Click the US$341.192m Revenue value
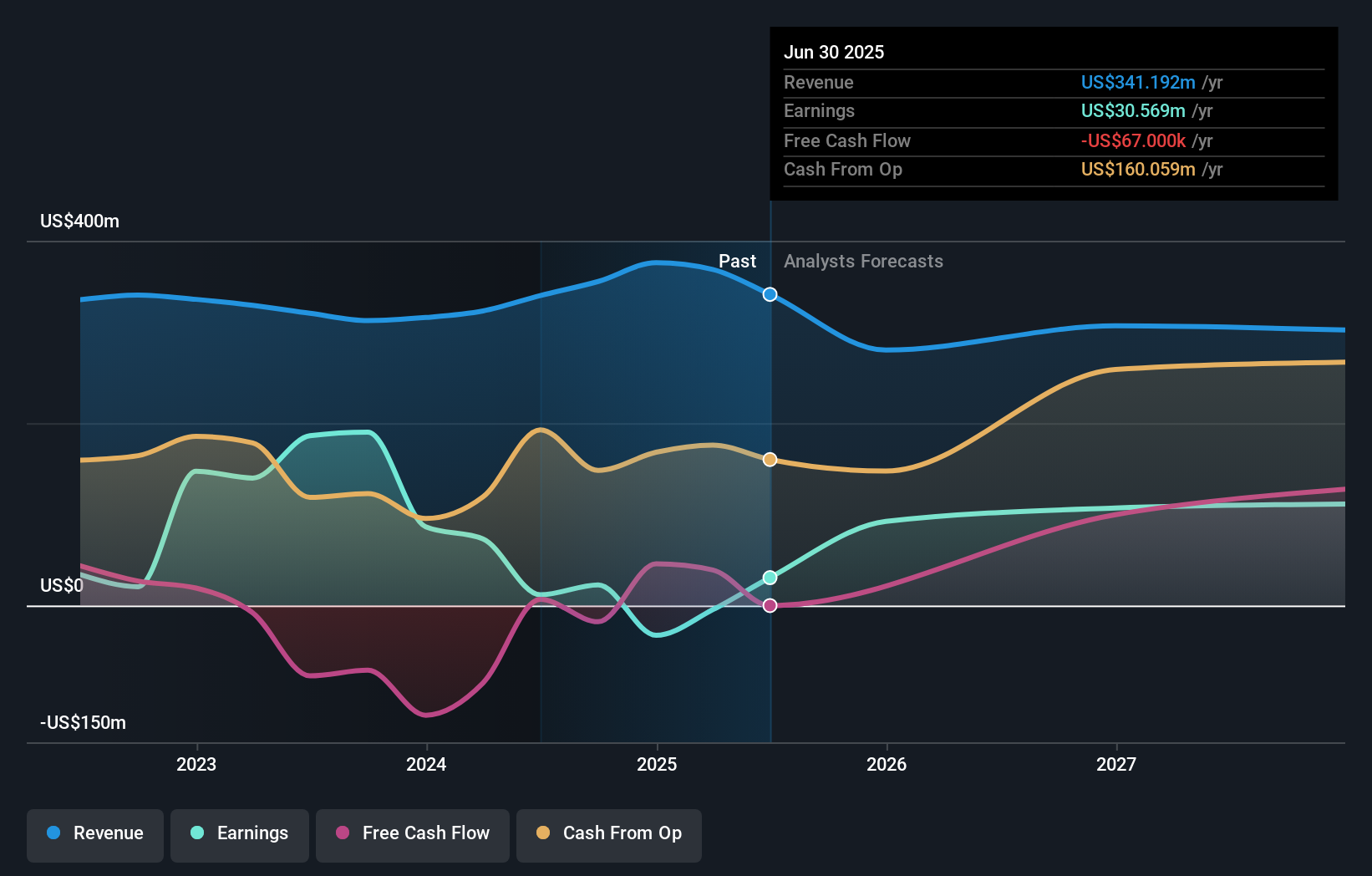 coord(1137,83)
